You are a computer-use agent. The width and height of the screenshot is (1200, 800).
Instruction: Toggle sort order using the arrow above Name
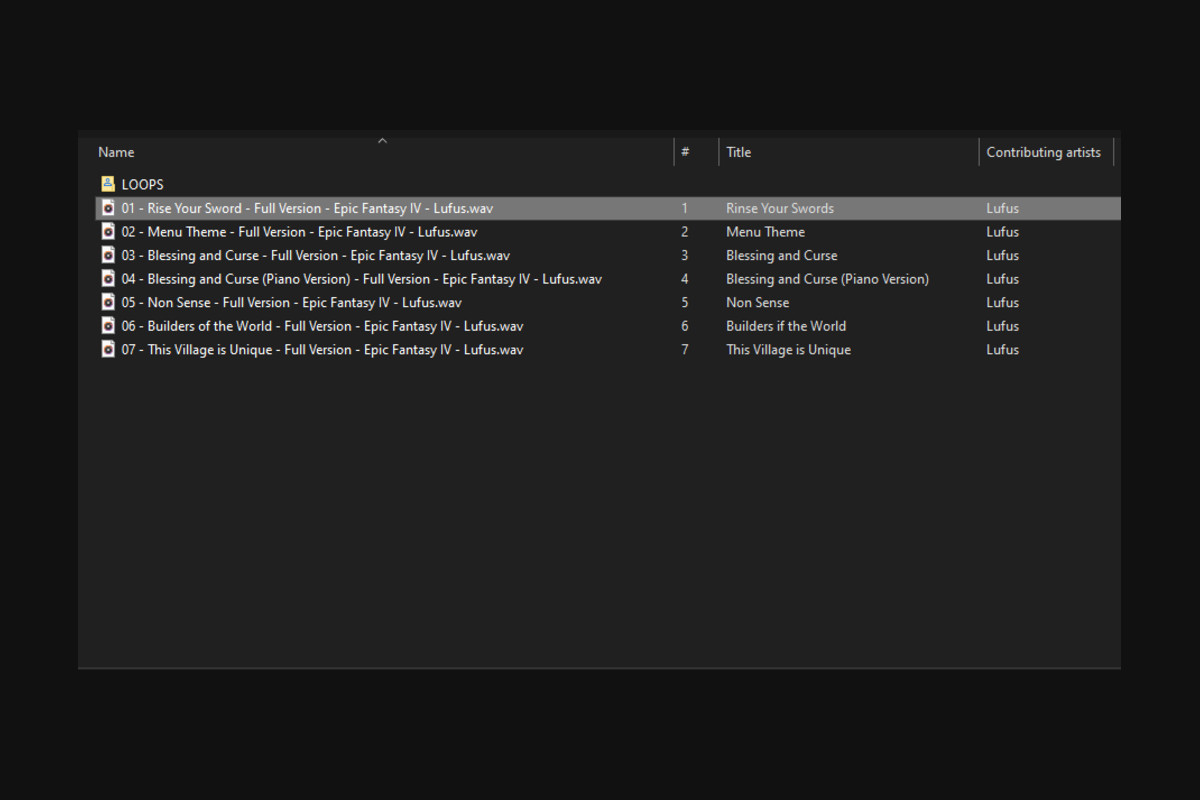(x=382, y=141)
